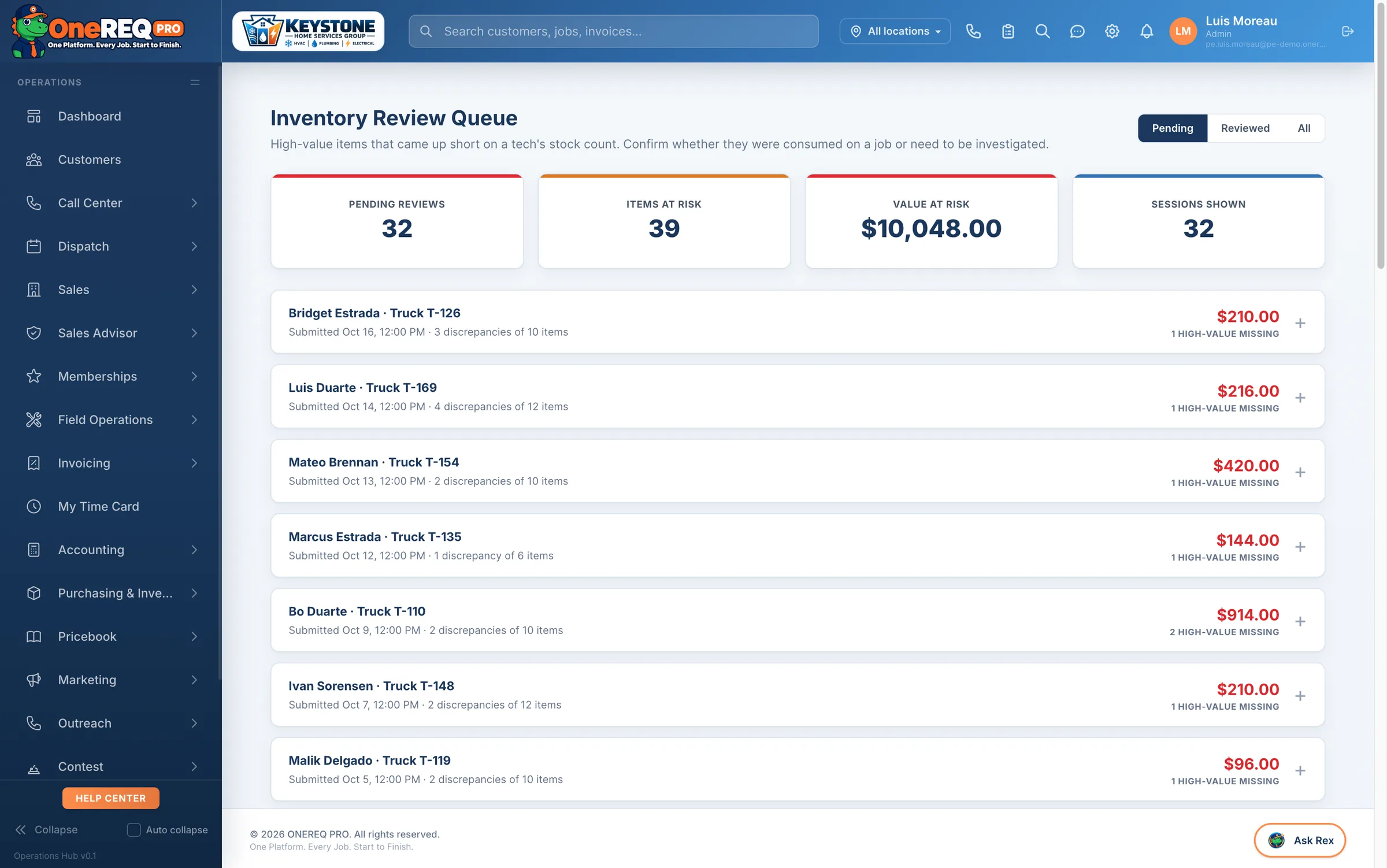Screen dimensions: 1387x868
Task: Click the Ask Rex button
Action: 1300,840
